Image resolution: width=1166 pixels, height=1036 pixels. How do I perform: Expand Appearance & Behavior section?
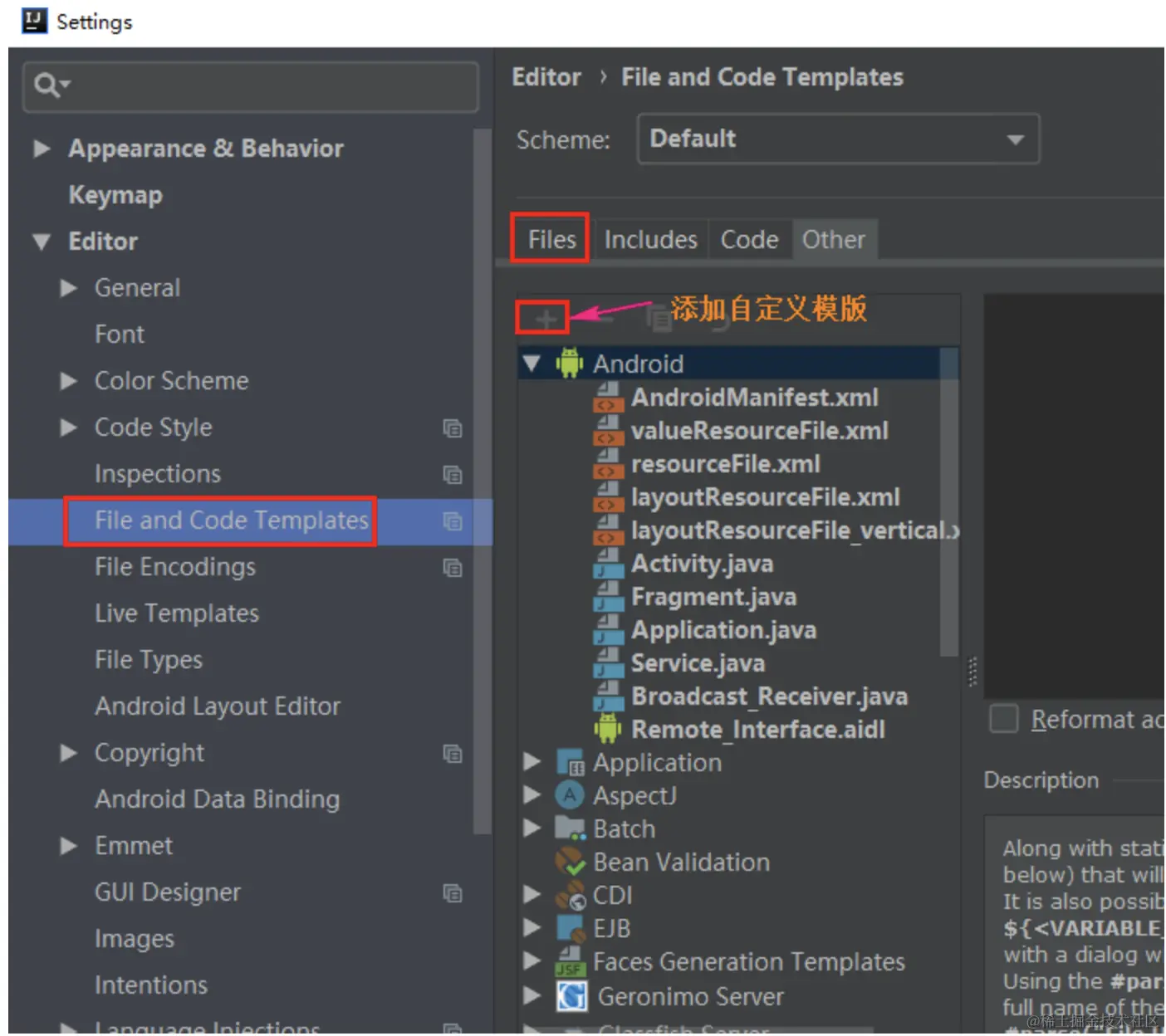point(42,149)
